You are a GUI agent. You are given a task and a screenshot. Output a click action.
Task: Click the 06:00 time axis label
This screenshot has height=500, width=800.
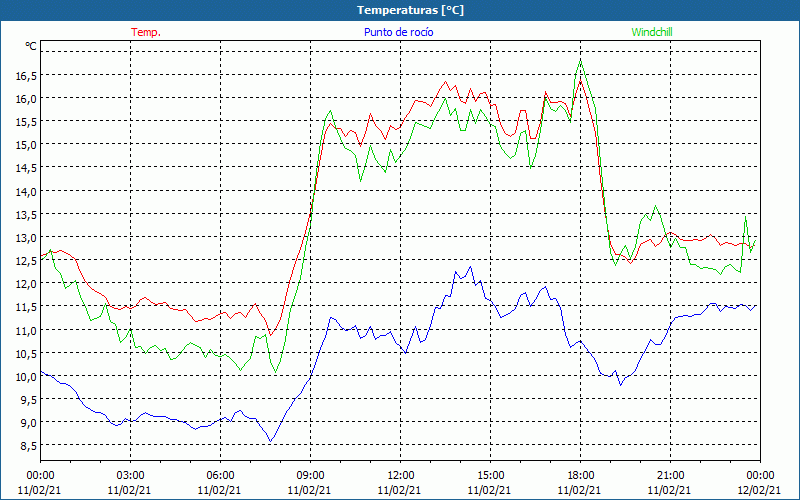pos(220,476)
